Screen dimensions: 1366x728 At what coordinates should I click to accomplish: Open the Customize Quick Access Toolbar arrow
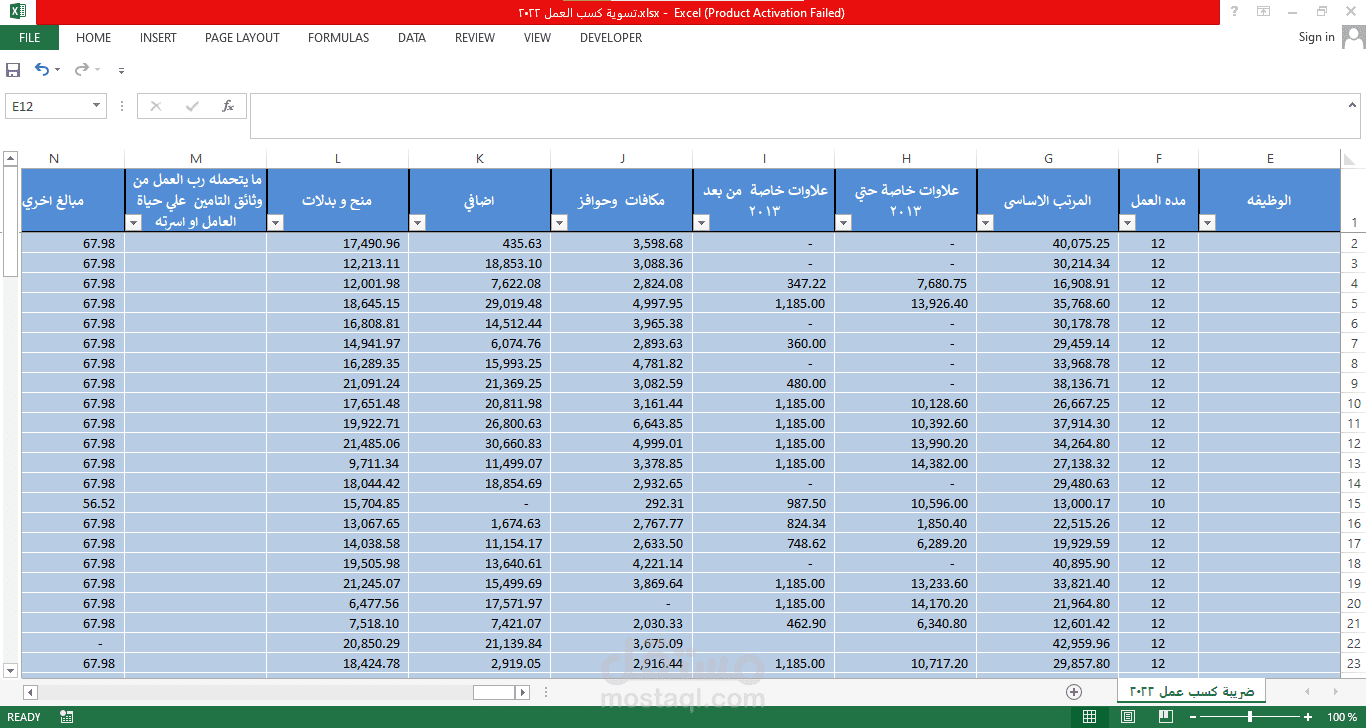point(121,70)
